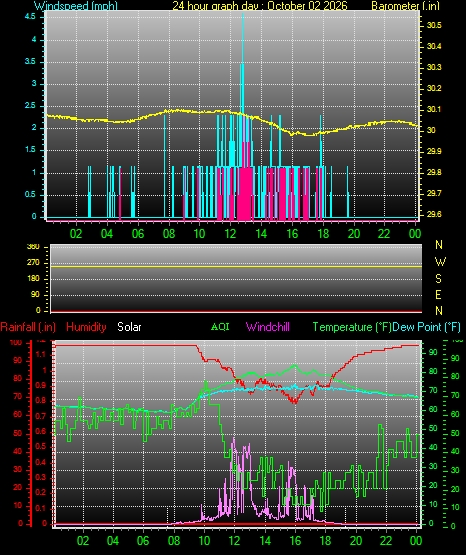The height and width of the screenshot is (555, 466).
Task: Select the AQI legend label
Action: point(220,327)
